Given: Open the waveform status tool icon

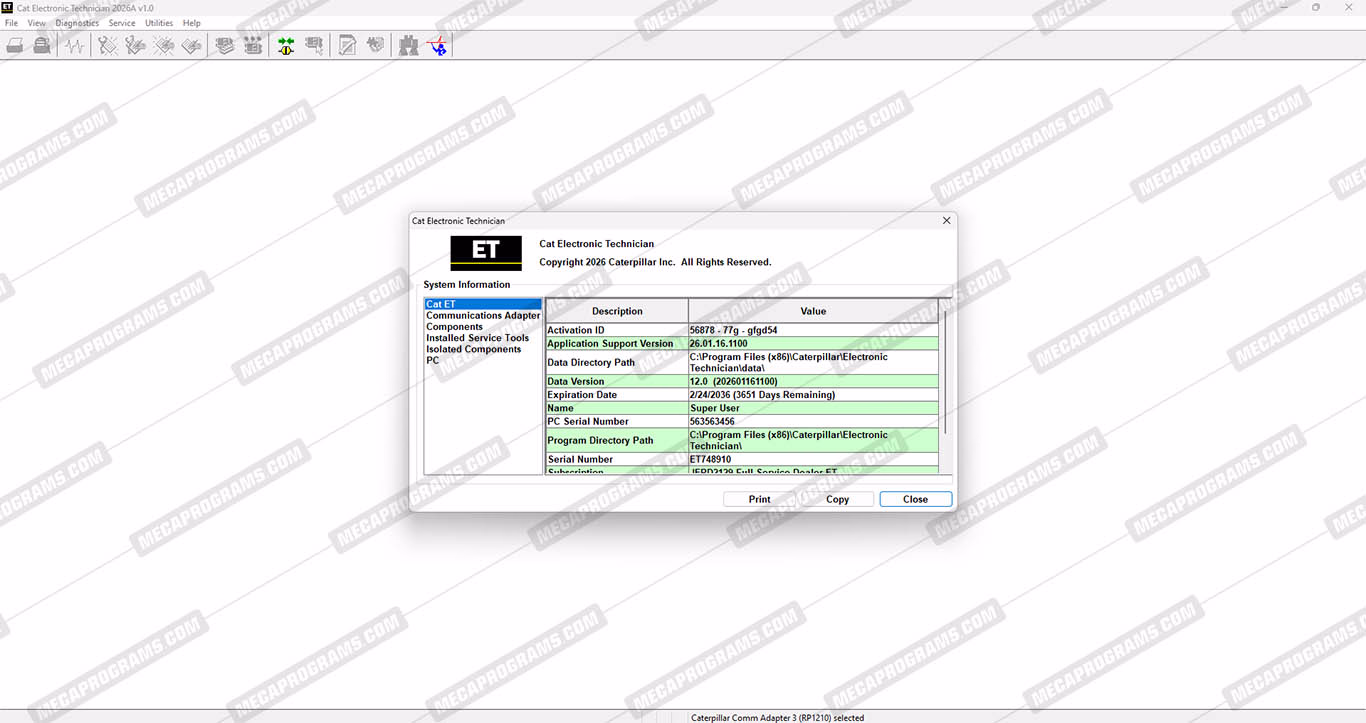Looking at the screenshot, I should tap(74, 45).
